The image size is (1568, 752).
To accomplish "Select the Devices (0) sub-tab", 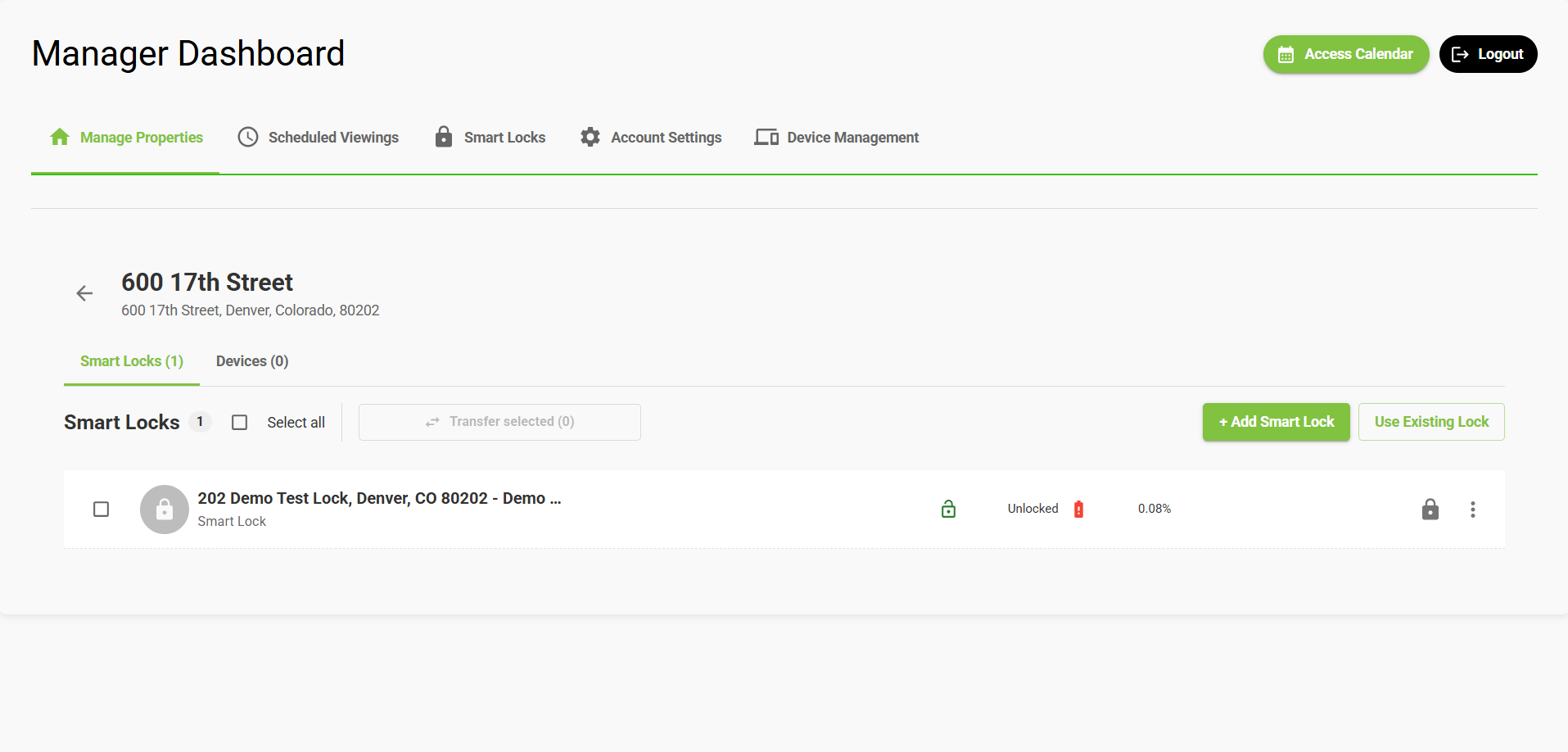I will click(252, 361).
